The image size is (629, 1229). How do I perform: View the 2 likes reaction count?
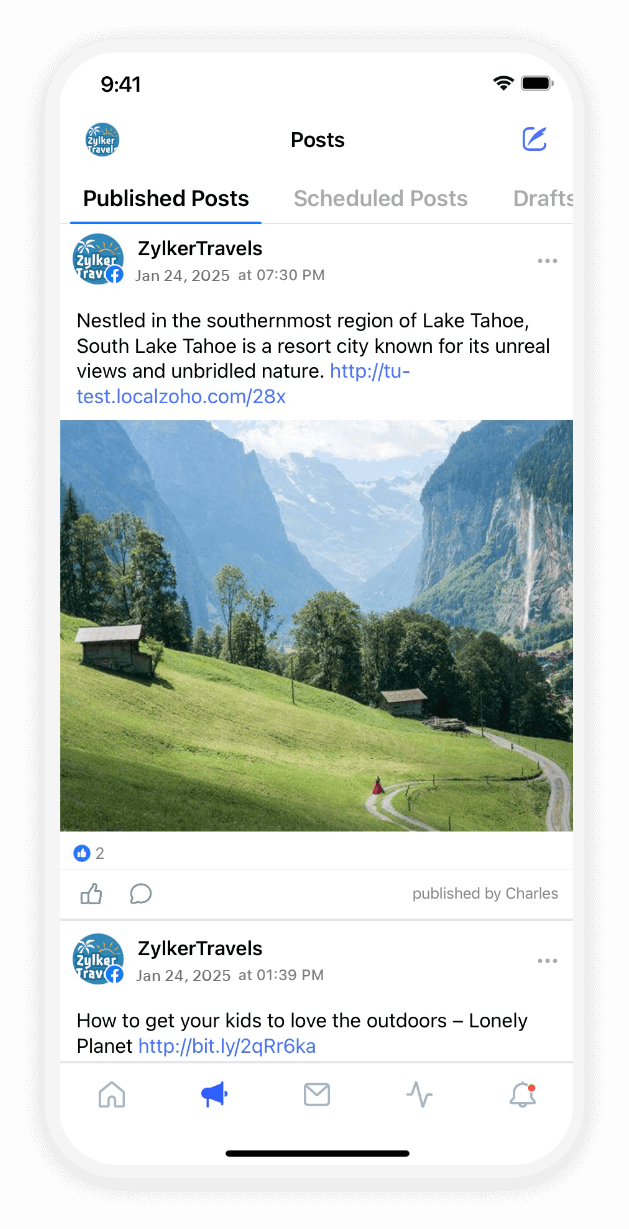point(89,853)
